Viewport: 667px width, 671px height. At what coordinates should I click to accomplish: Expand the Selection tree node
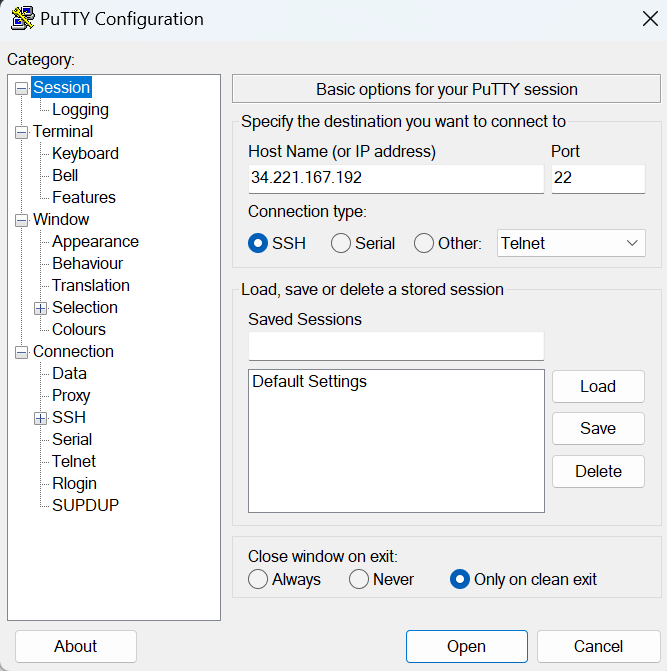[x=41, y=308]
